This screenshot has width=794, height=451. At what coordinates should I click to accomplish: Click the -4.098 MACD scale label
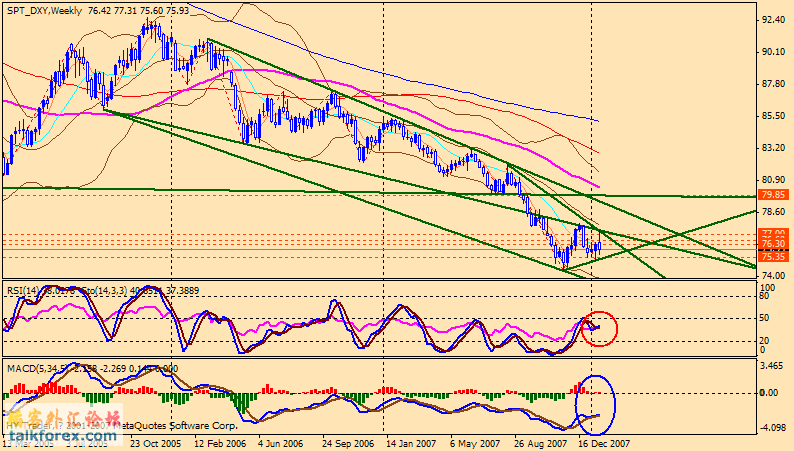772,428
